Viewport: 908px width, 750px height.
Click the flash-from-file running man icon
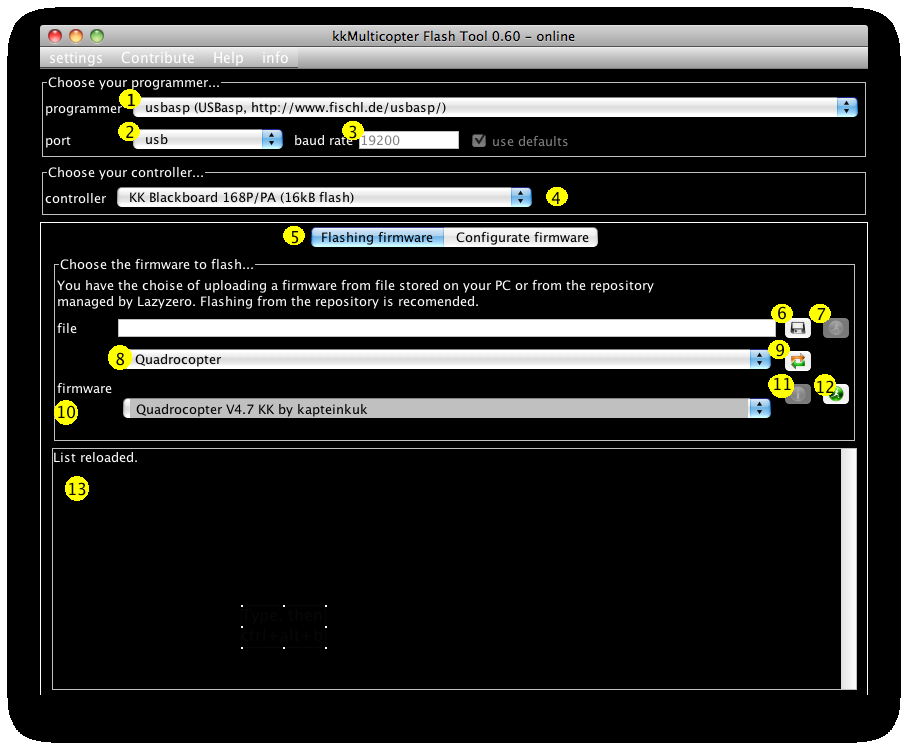836,328
